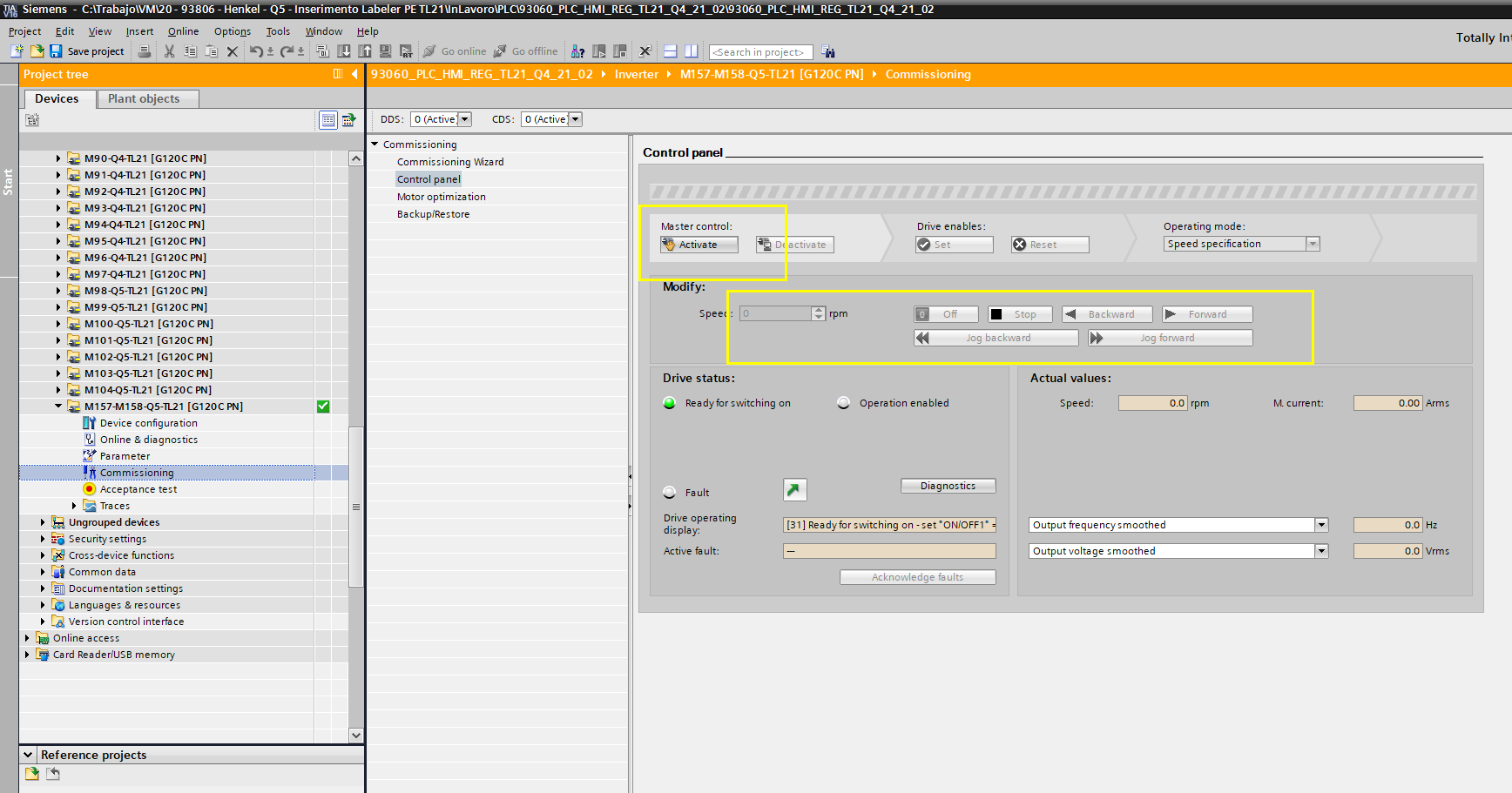Click the Diagnostics button
The image size is (1512, 793).
948,486
